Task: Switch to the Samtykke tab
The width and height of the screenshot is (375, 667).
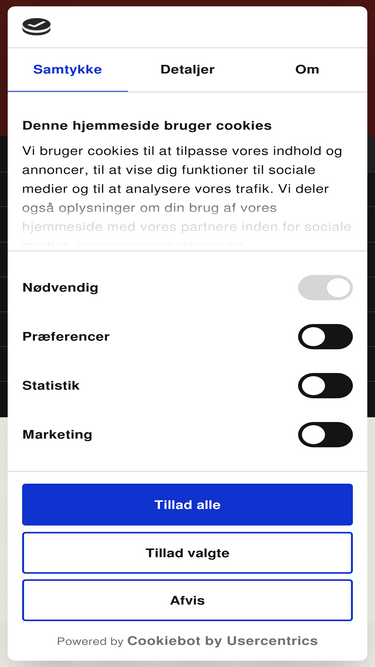Action: pos(68,70)
